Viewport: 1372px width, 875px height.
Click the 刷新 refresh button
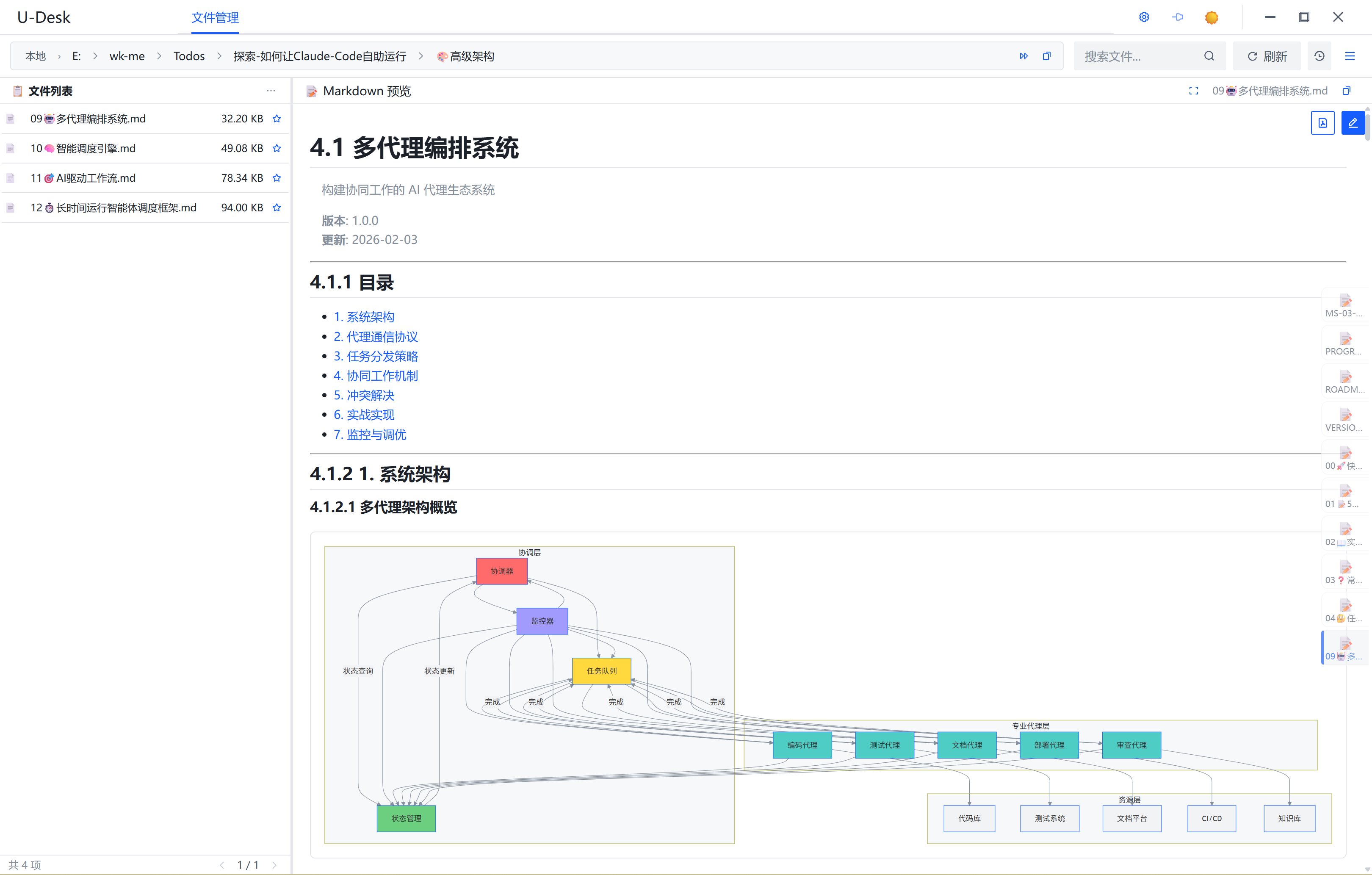(1267, 56)
